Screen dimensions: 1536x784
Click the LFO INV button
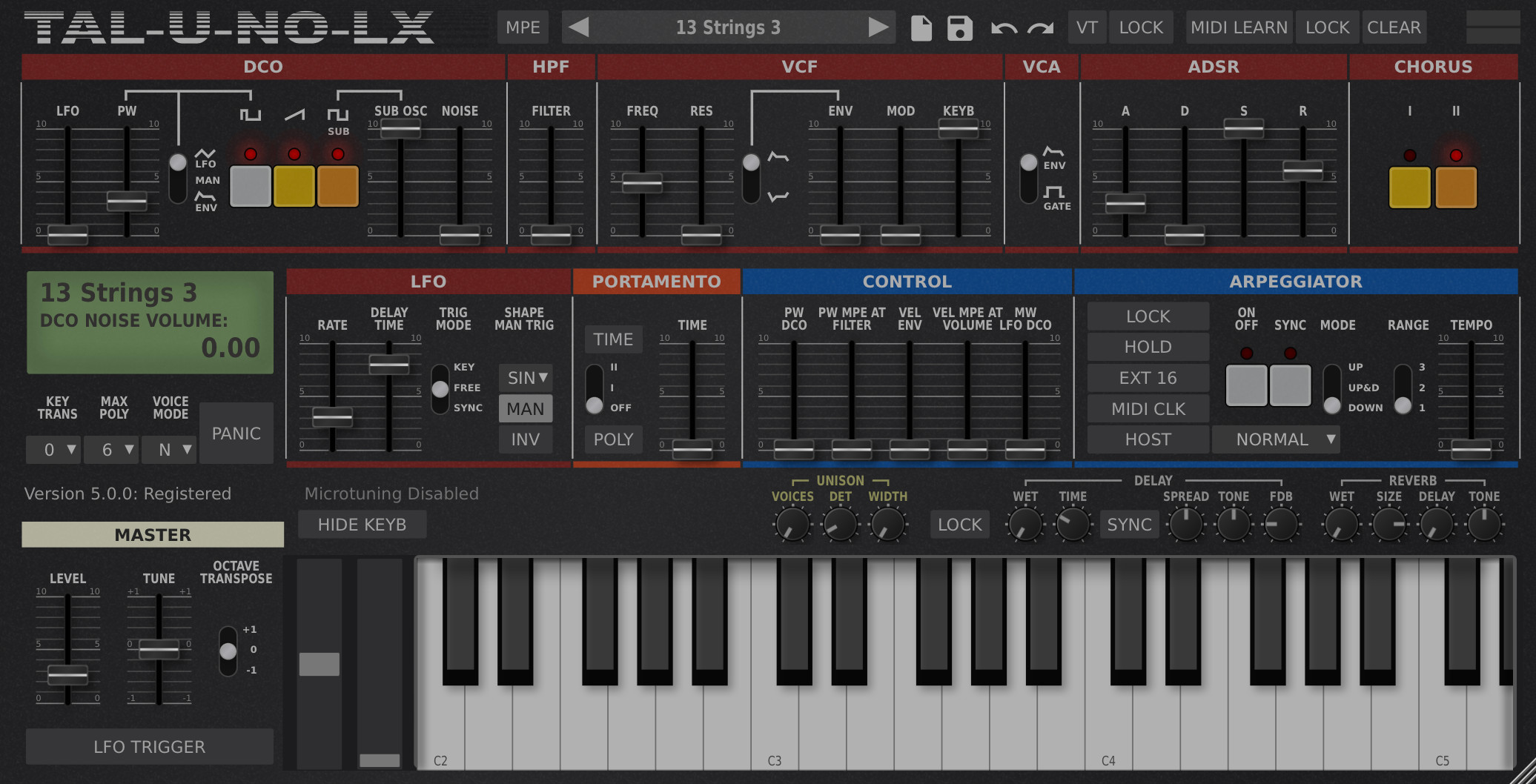coord(526,439)
